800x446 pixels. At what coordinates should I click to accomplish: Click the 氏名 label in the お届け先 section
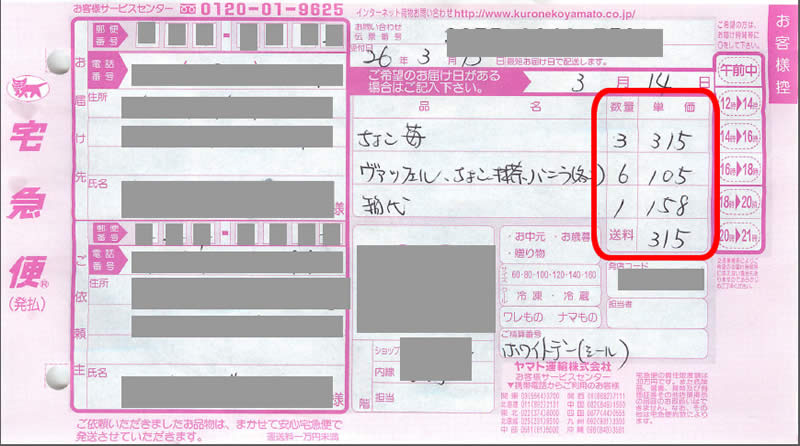(x=98, y=183)
